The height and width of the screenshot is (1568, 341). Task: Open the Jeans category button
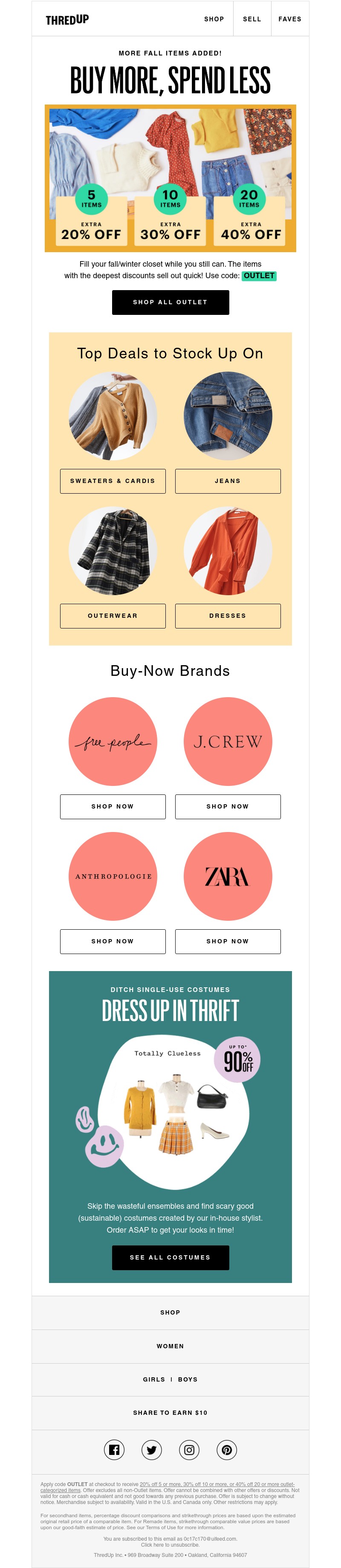coord(228,481)
